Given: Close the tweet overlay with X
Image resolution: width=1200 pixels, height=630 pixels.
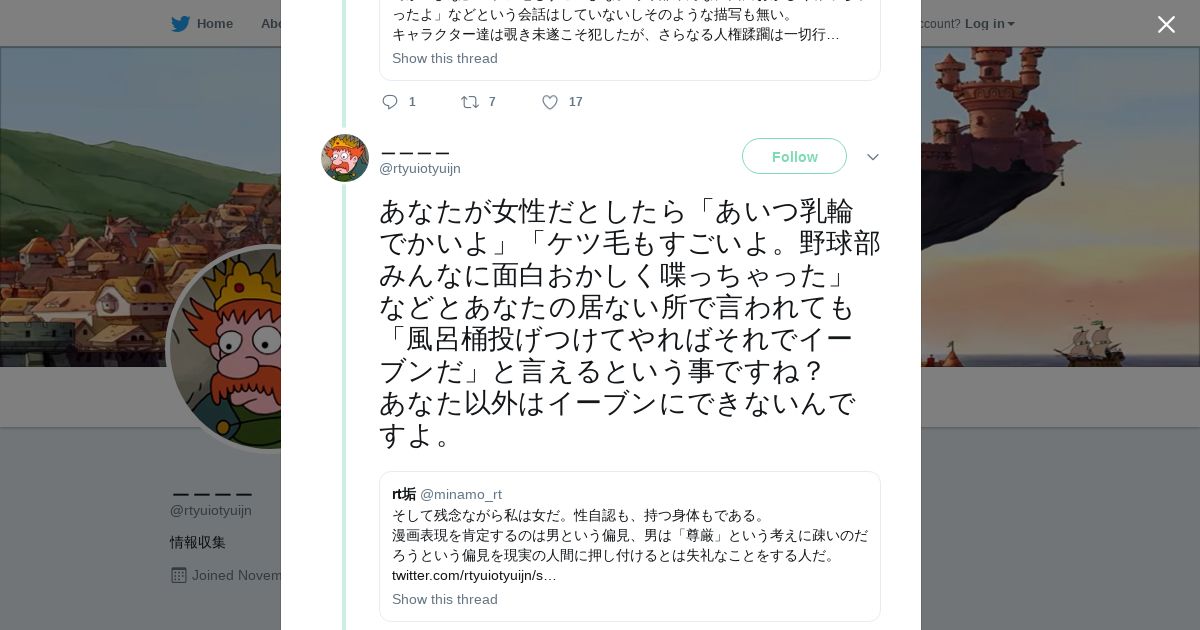Looking at the screenshot, I should 1166,25.
